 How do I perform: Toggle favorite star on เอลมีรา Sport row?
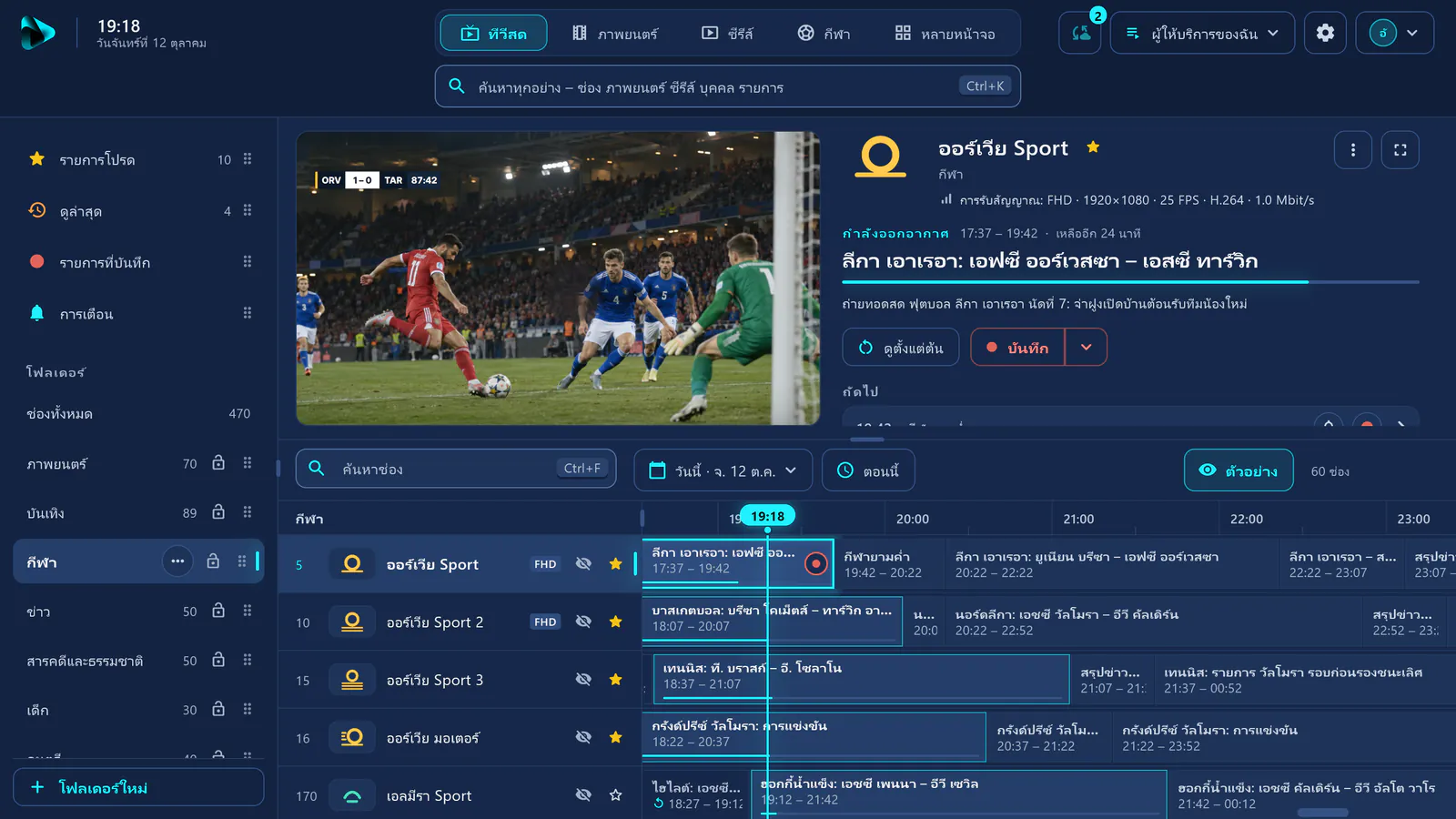tap(616, 795)
